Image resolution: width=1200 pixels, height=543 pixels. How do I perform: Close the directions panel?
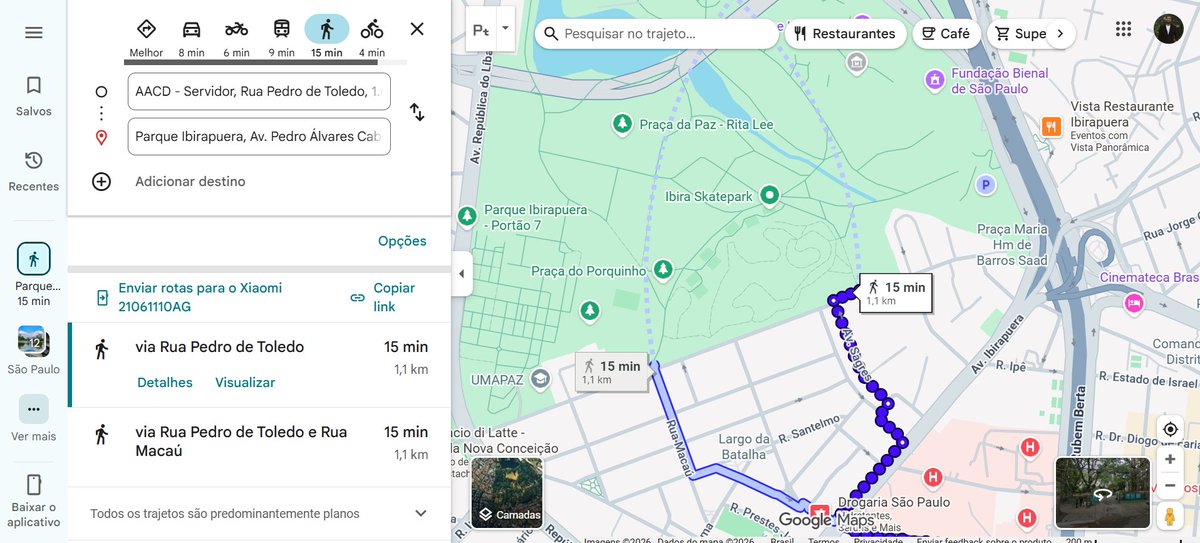point(417,29)
